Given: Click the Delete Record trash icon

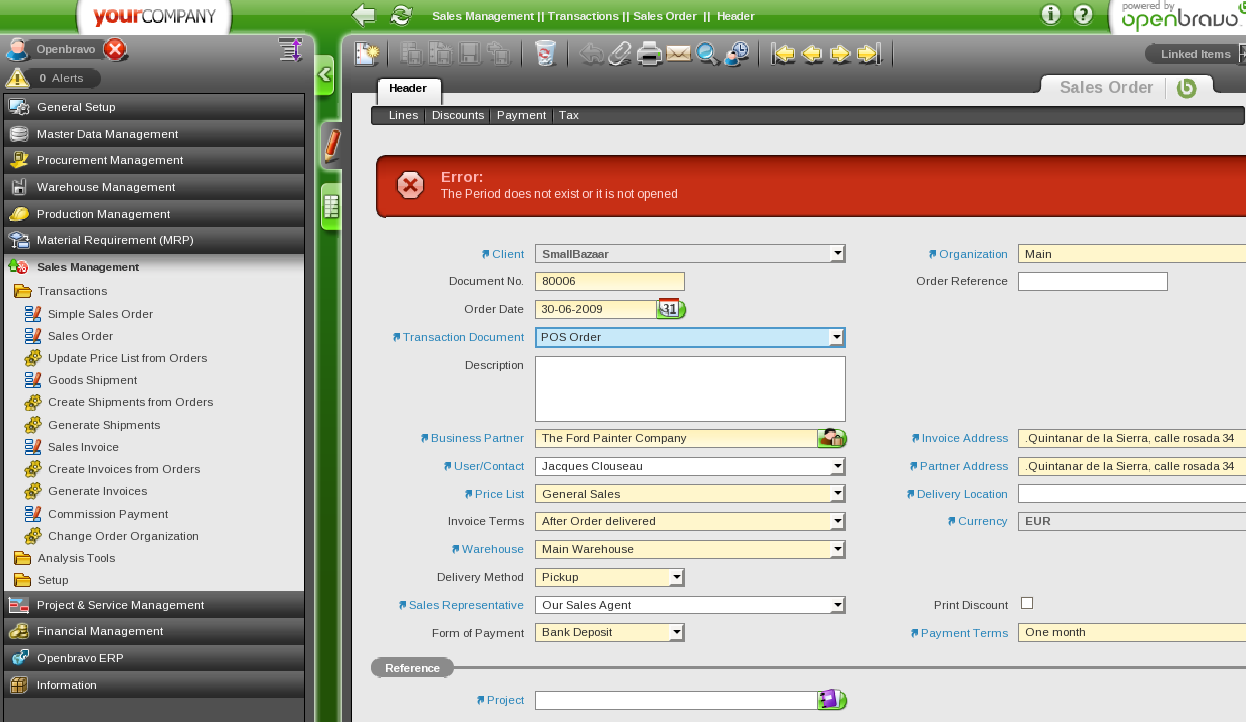Looking at the screenshot, I should (545, 54).
